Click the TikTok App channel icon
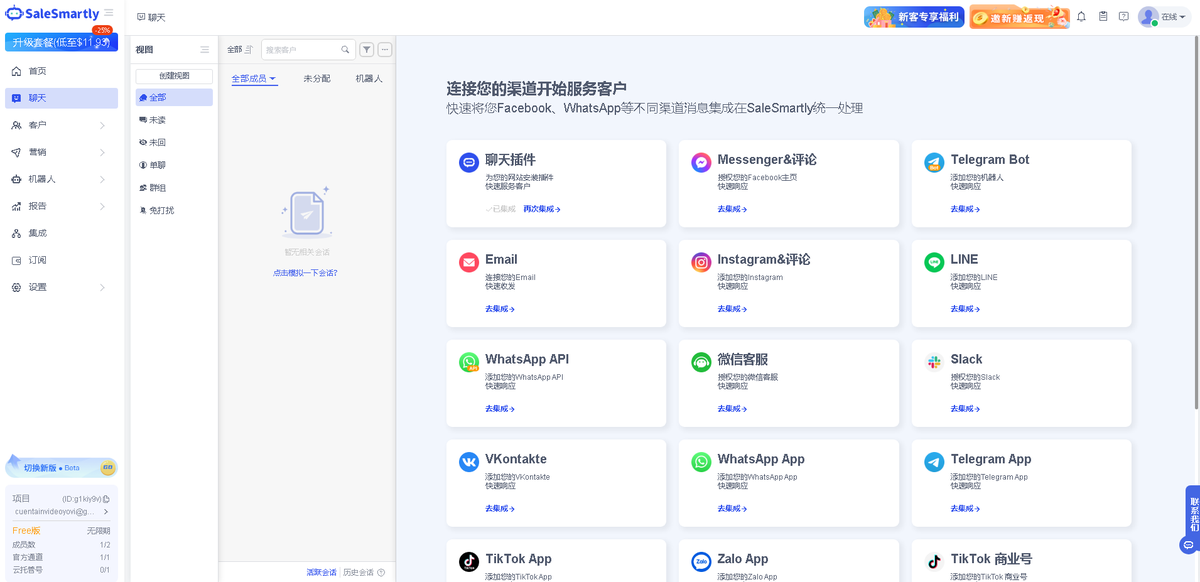Viewport: 1200px width, 582px height. pyautogui.click(x=469, y=562)
